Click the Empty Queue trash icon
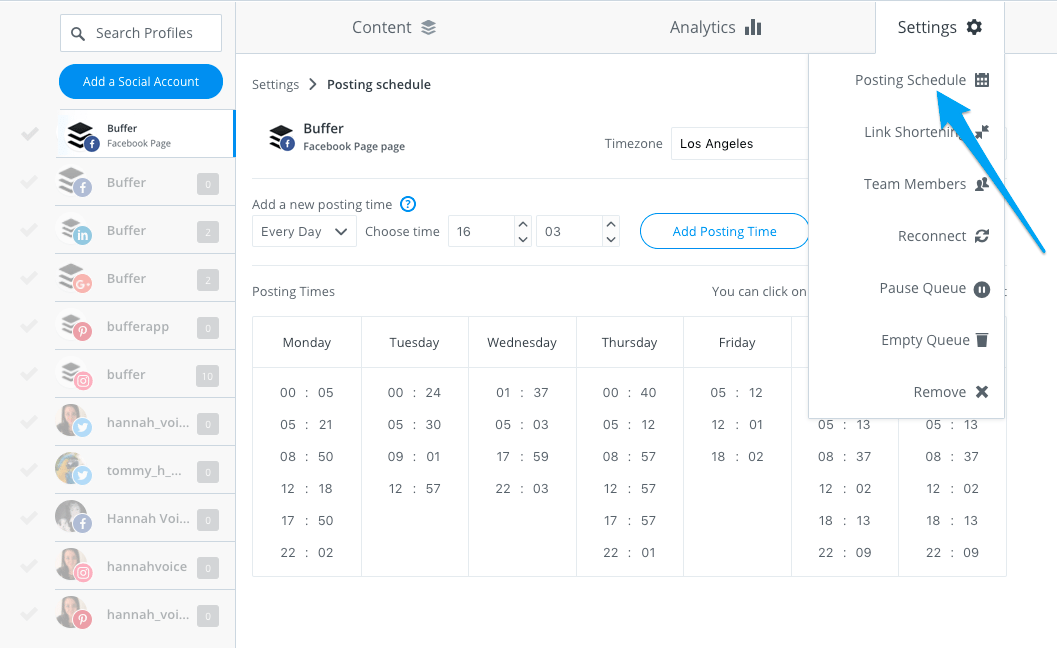The image size is (1057, 648). pos(982,340)
